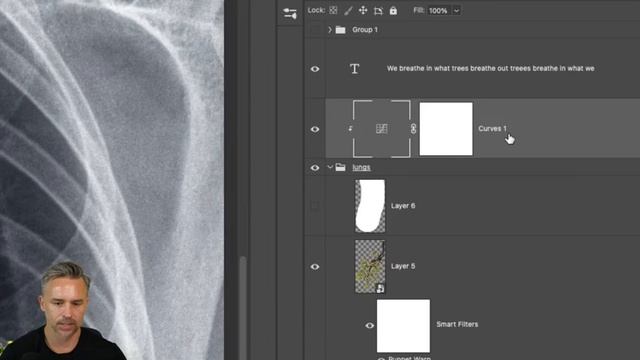The height and width of the screenshot is (360, 640).
Task: Lock position move icon
Action: (x=363, y=10)
